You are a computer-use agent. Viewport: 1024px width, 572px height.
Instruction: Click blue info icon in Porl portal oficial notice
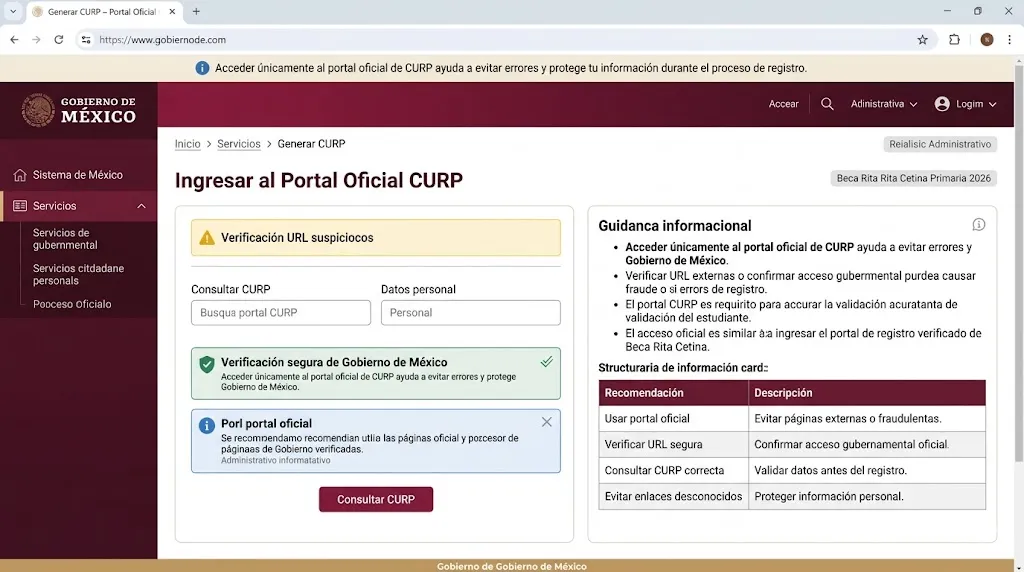pyautogui.click(x=206, y=426)
